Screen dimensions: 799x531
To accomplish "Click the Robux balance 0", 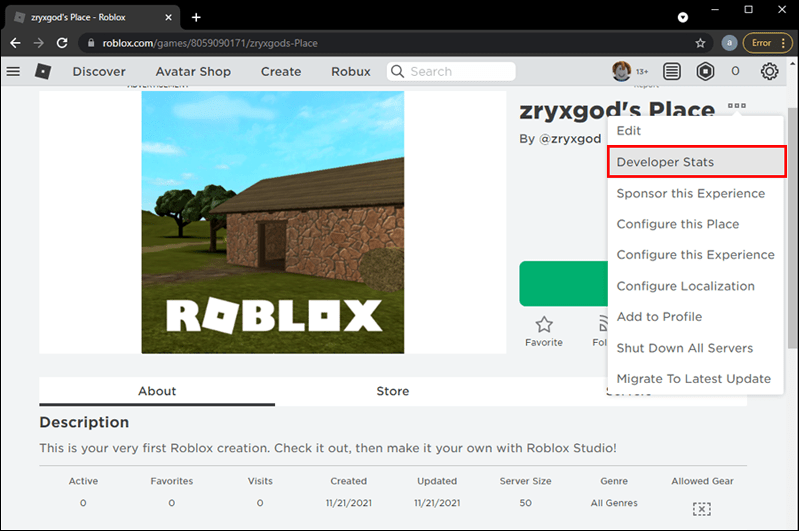I will click(735, 71).
